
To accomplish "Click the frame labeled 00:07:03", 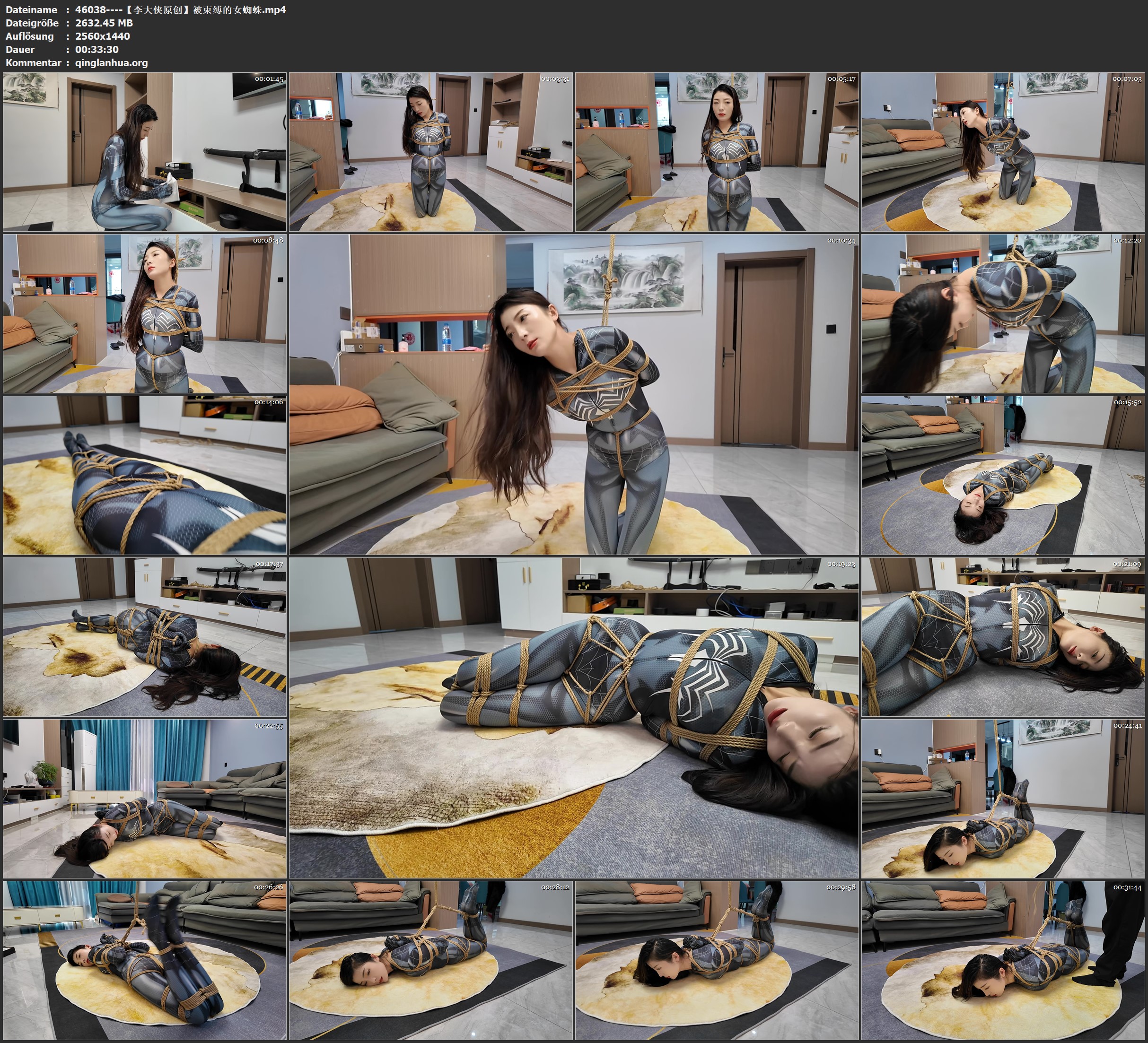I will 1003,151.
